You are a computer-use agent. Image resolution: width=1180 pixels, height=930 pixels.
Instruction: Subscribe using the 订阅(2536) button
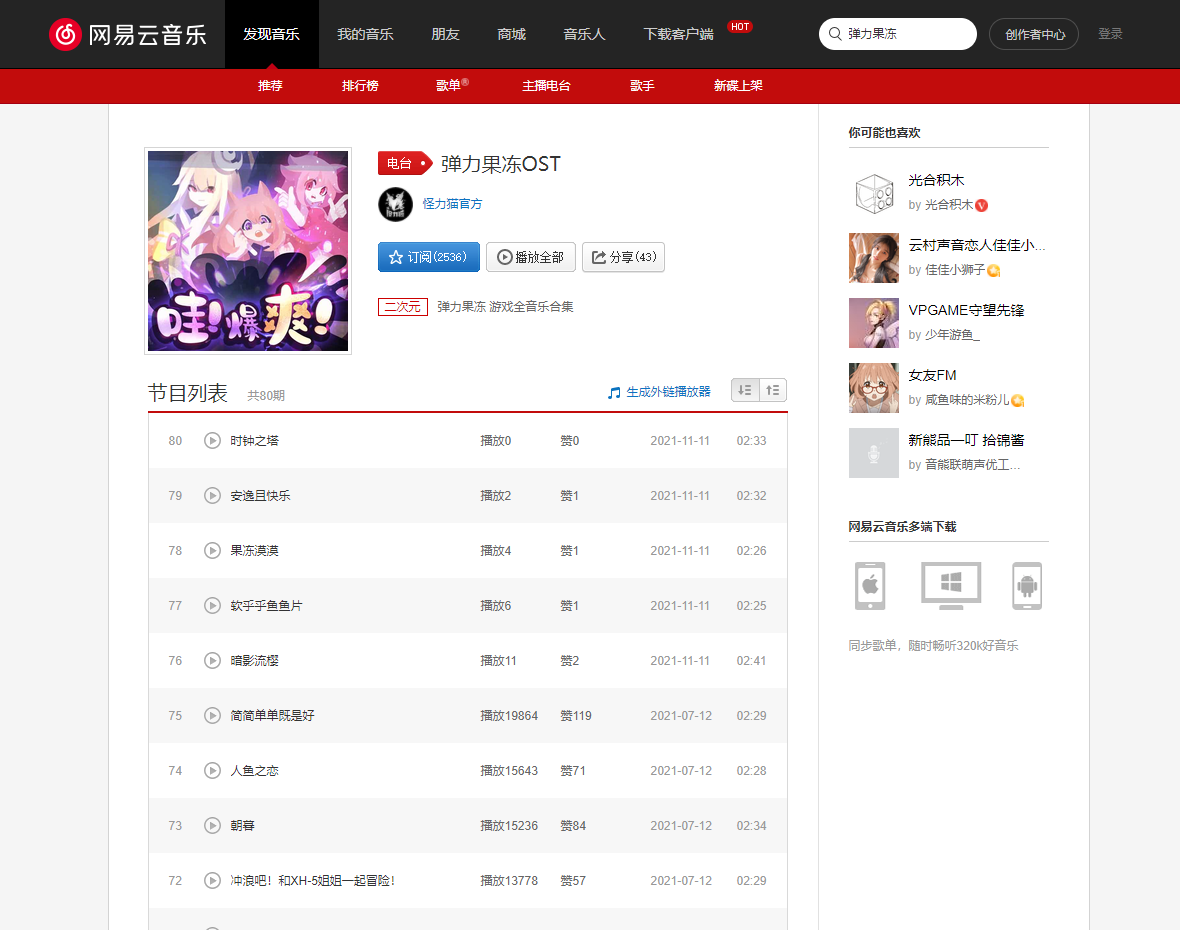tap(428, 257)
